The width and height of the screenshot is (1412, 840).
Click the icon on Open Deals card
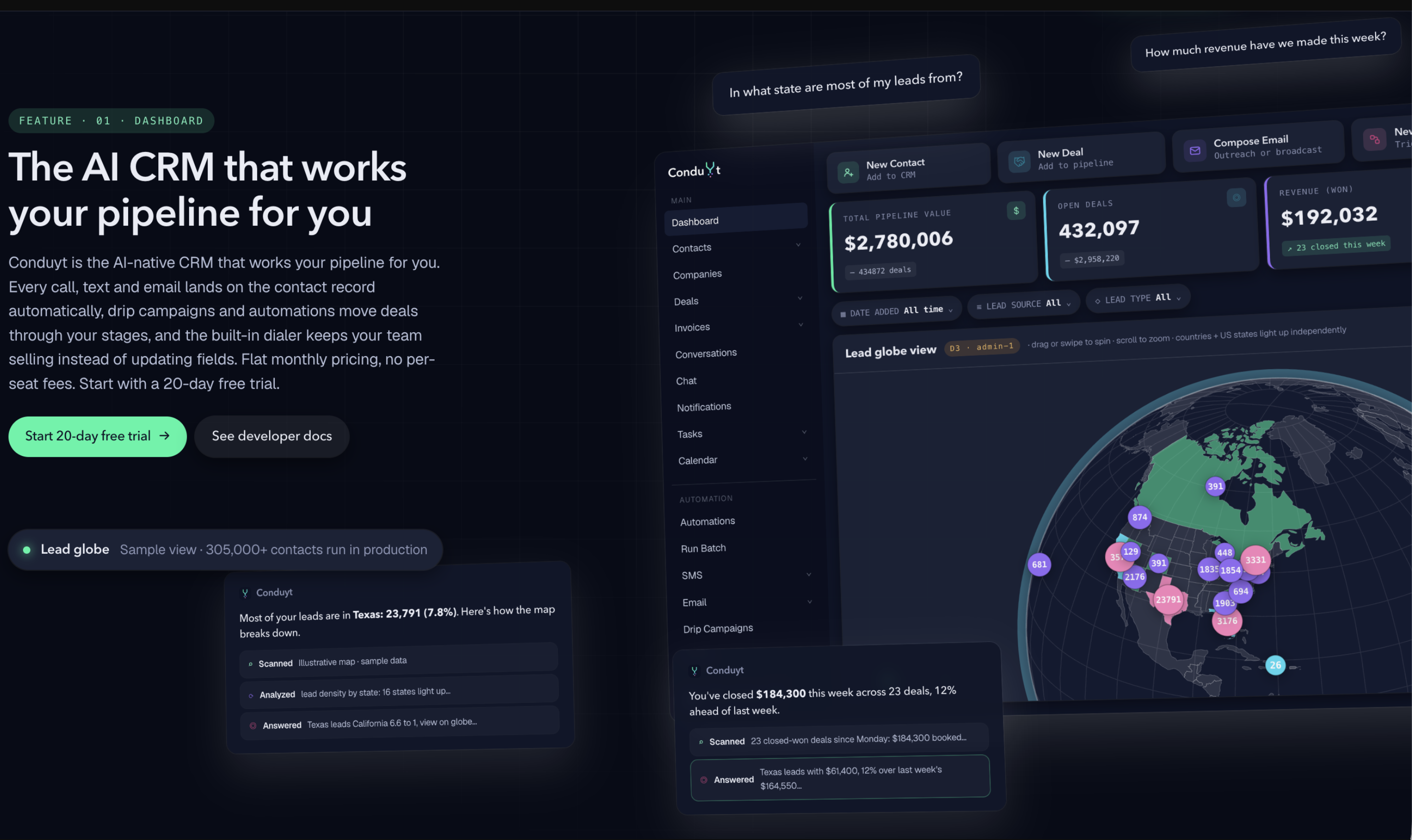coord(1236,198)
